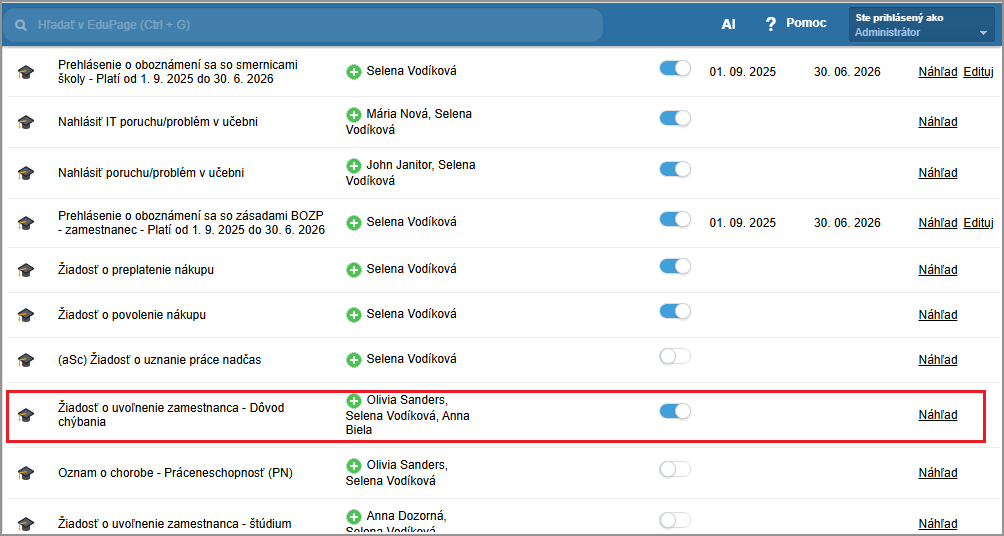1004x536 pixels.
Task: Click graduation cap icon for Oznam o chorobe
Action: 26,473
